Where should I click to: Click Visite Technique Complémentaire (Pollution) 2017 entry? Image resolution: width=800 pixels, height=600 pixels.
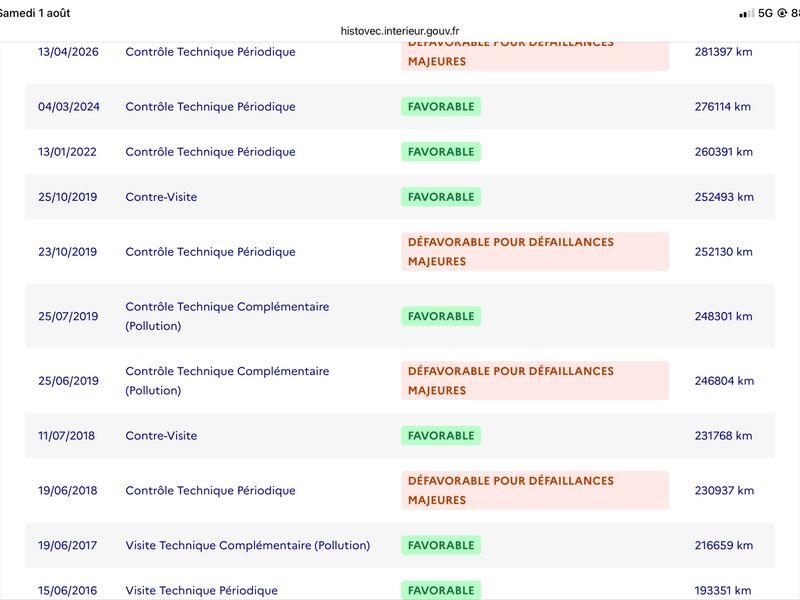click(247, 545)
